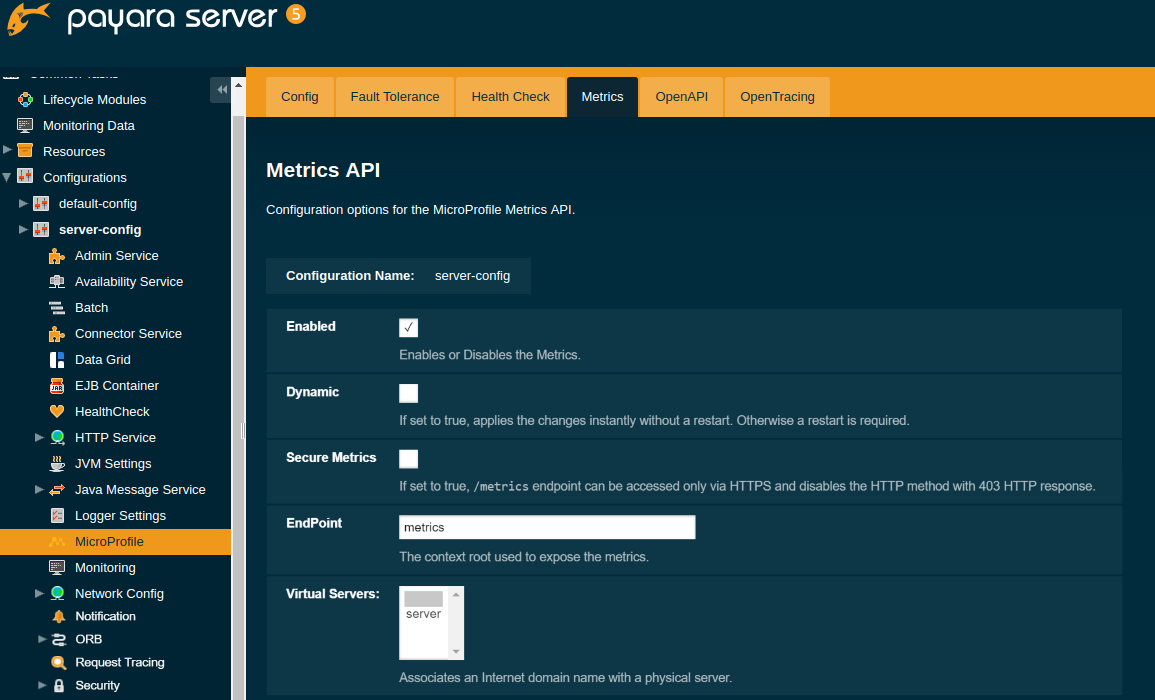Screen dimensions: 1155x700
Task: Click the Configurations node icon
Action: 25,177
